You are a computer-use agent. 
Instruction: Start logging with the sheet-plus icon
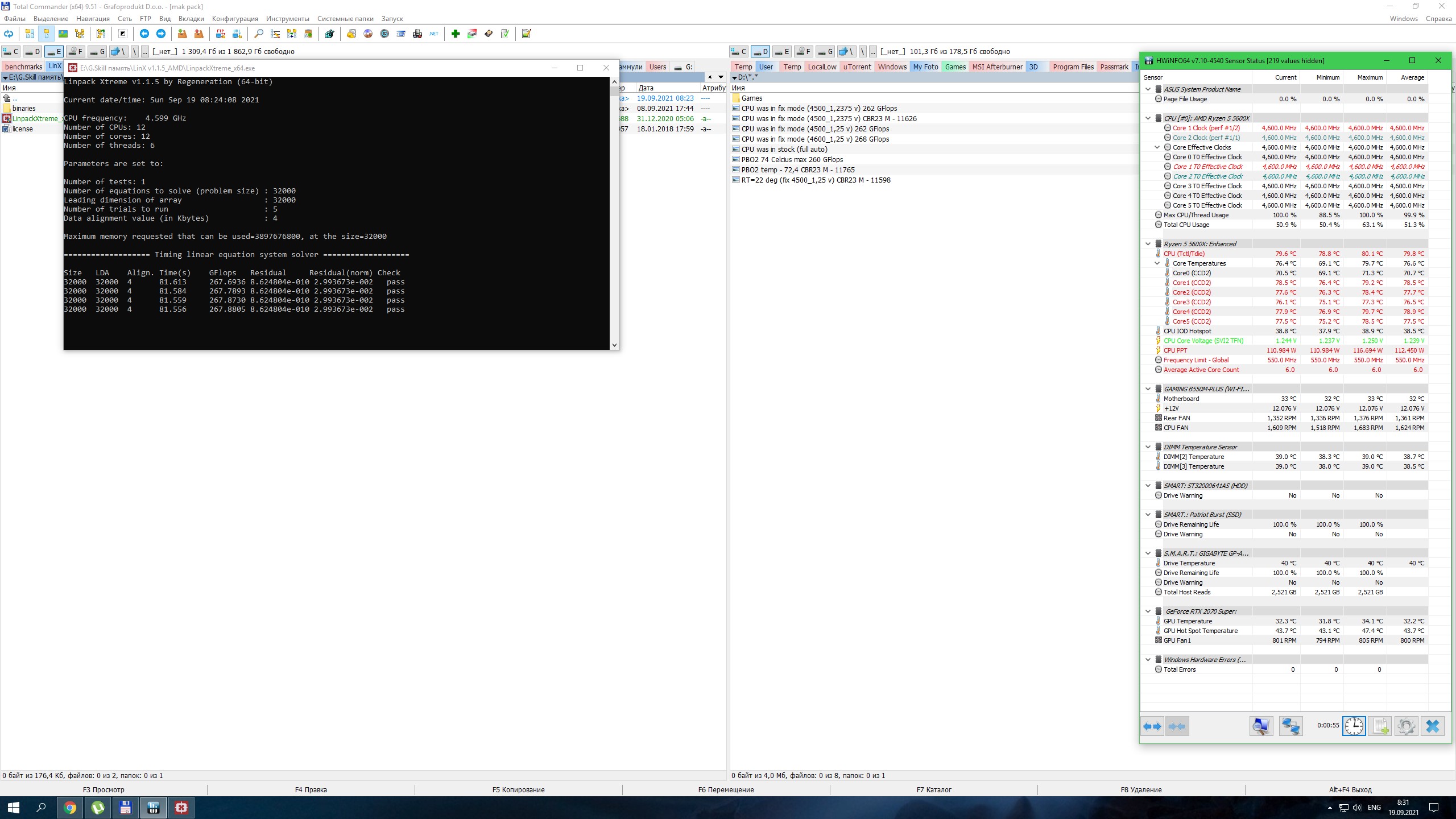(x=1380, y=726)
